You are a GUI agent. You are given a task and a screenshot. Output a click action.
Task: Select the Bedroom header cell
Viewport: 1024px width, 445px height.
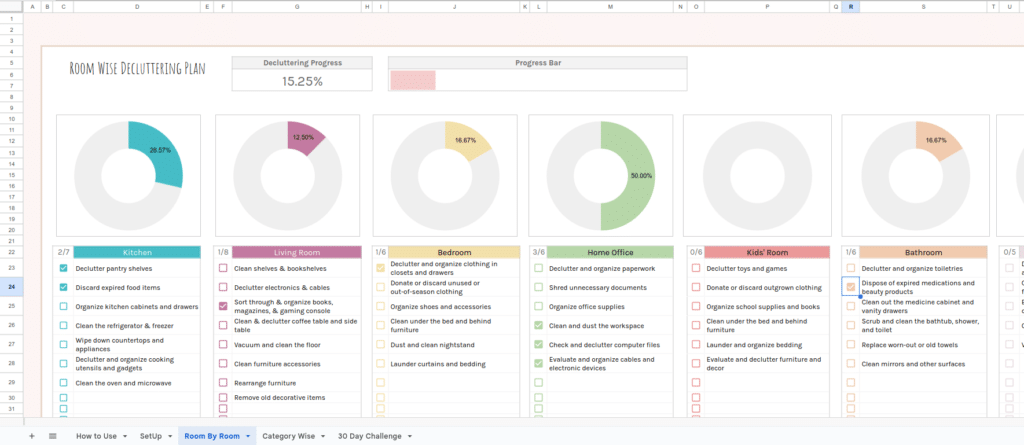coord(455,252)
